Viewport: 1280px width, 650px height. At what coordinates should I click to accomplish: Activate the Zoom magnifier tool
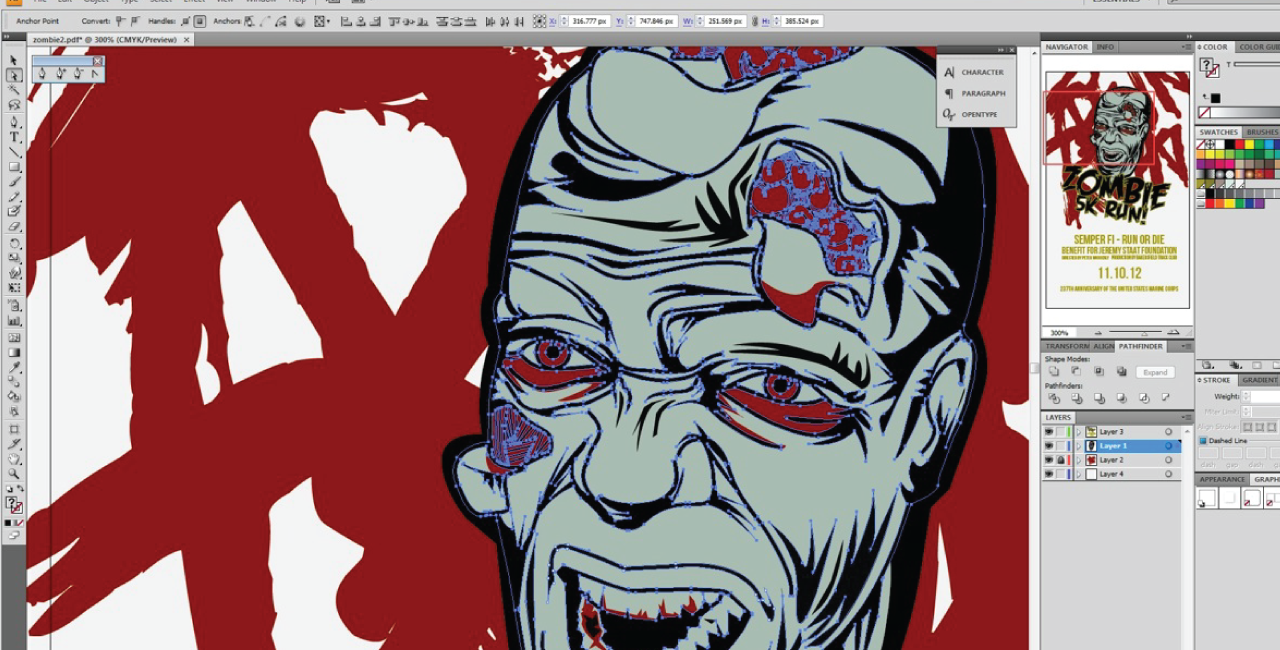[x=14, y=474]
